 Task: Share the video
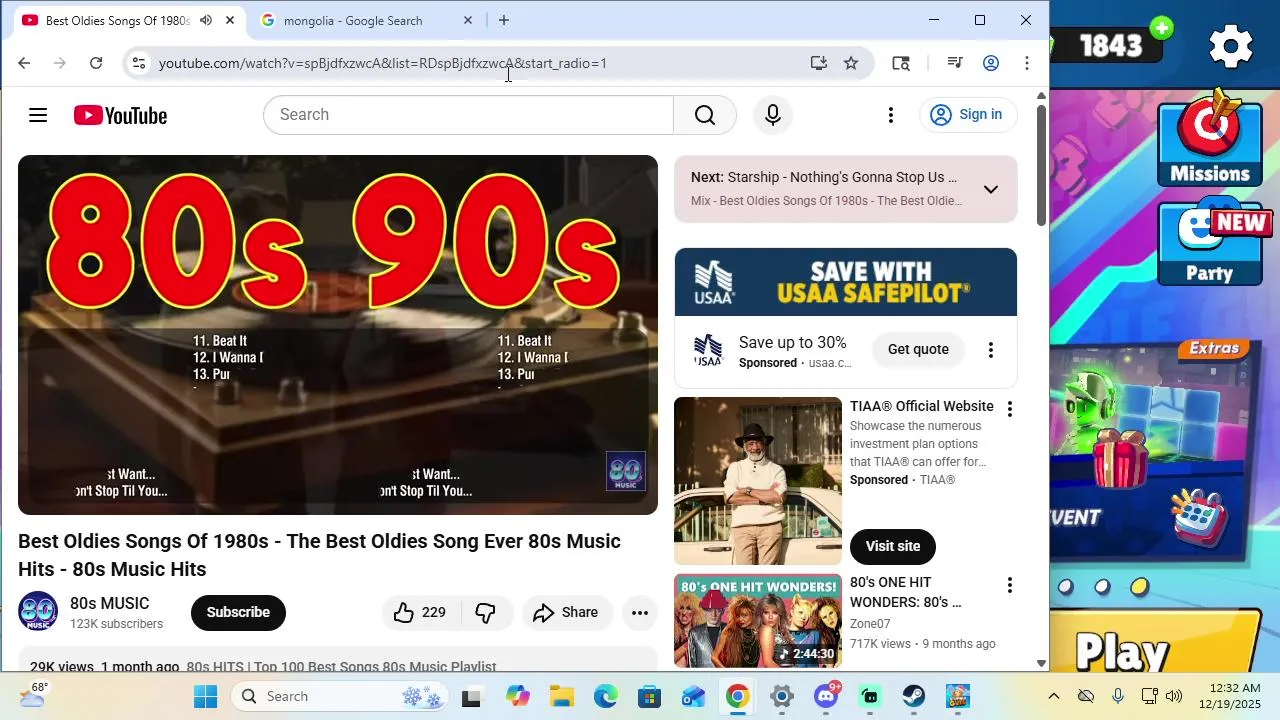pos(566,613)
